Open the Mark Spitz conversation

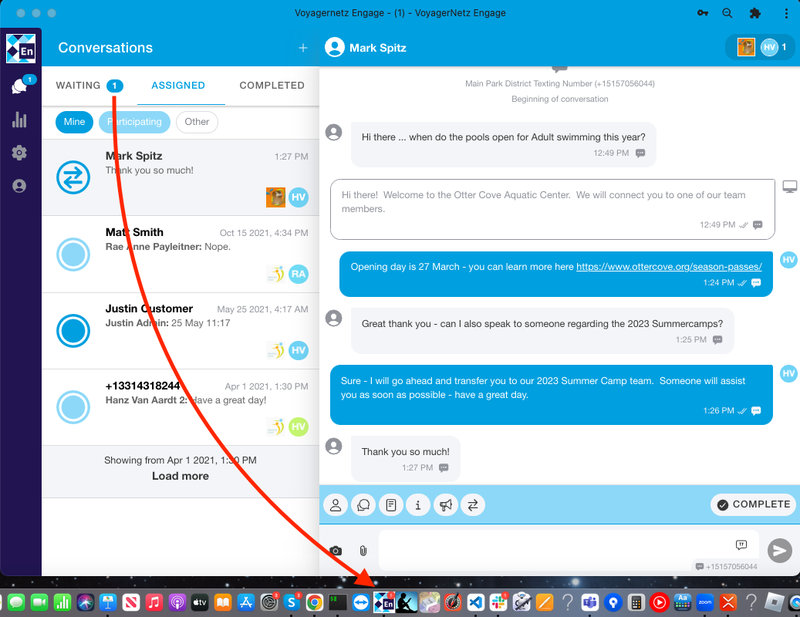click(x=181, y=177)
